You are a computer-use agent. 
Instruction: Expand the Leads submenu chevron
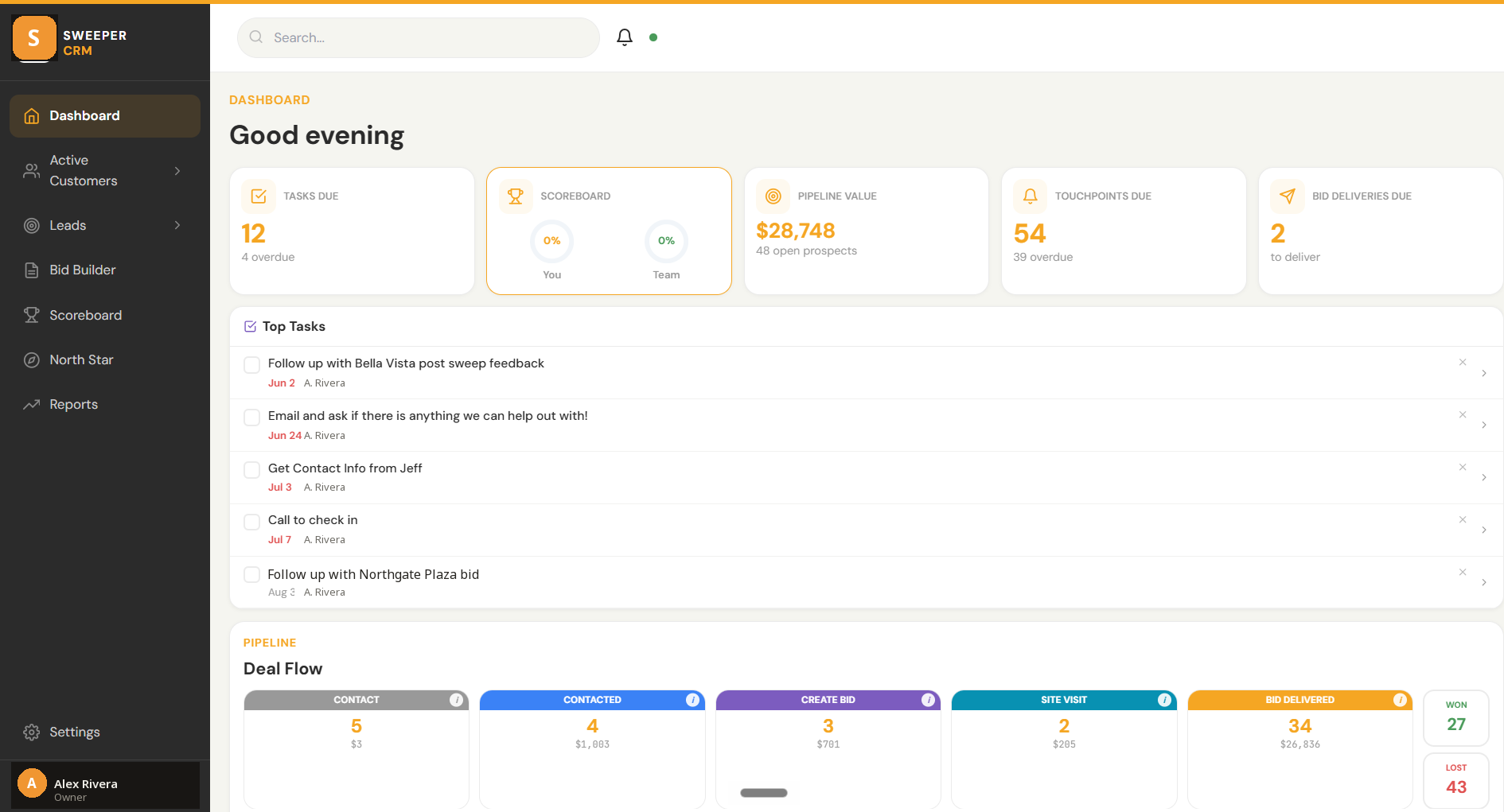(177, 226)
